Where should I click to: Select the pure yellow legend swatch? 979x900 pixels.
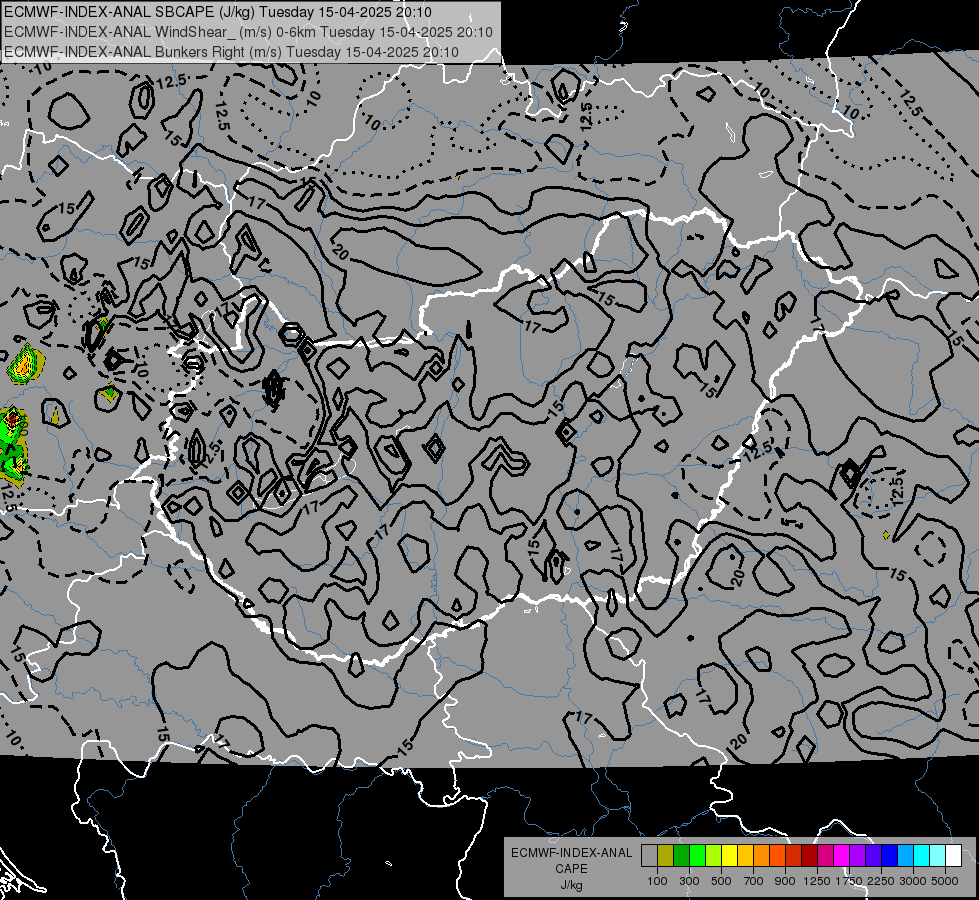[729, 855]
